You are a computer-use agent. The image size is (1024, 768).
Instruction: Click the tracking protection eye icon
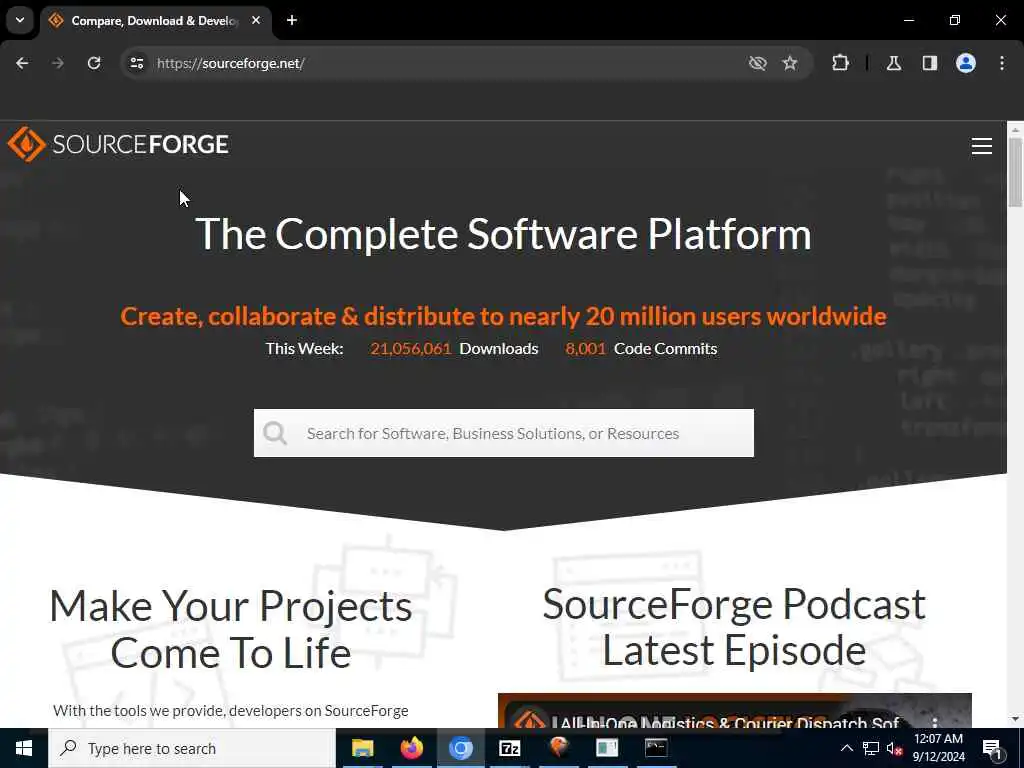757,63
